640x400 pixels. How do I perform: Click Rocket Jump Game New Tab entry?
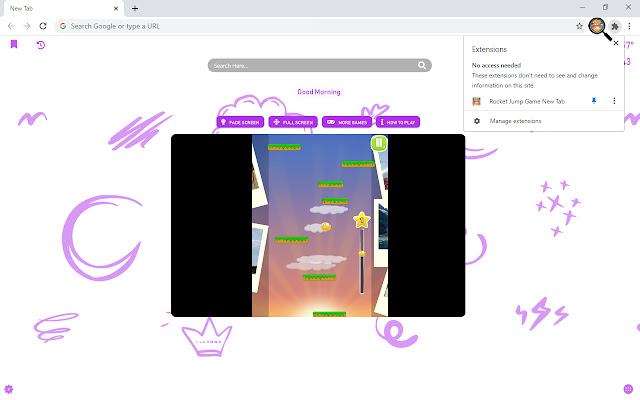527,101
